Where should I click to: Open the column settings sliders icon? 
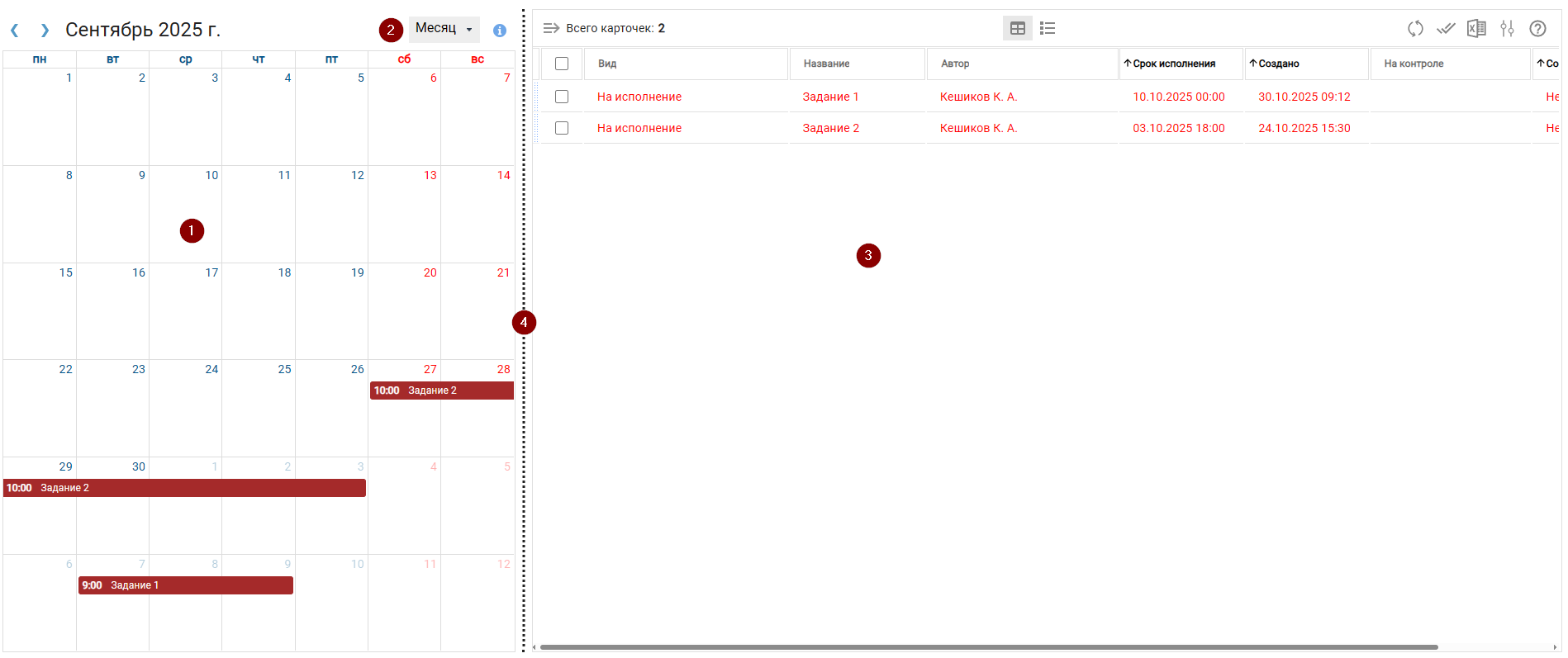click(1507, 29)
